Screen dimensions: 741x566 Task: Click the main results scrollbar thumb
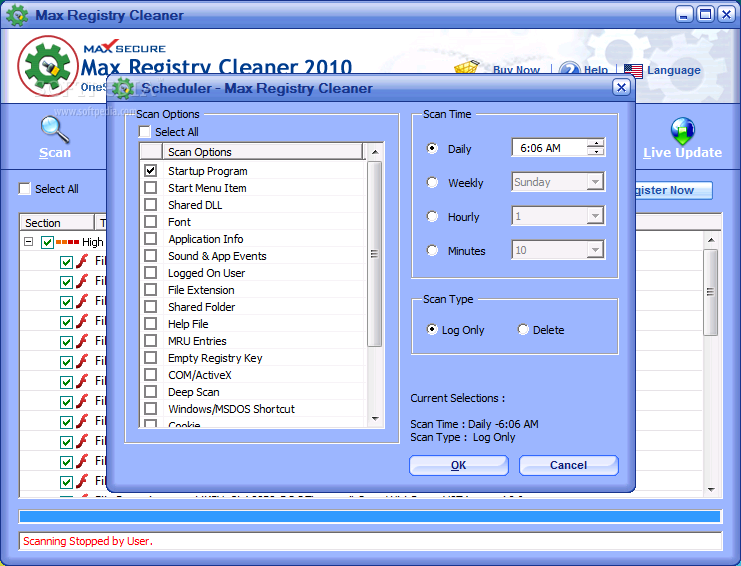pos(710,292)
